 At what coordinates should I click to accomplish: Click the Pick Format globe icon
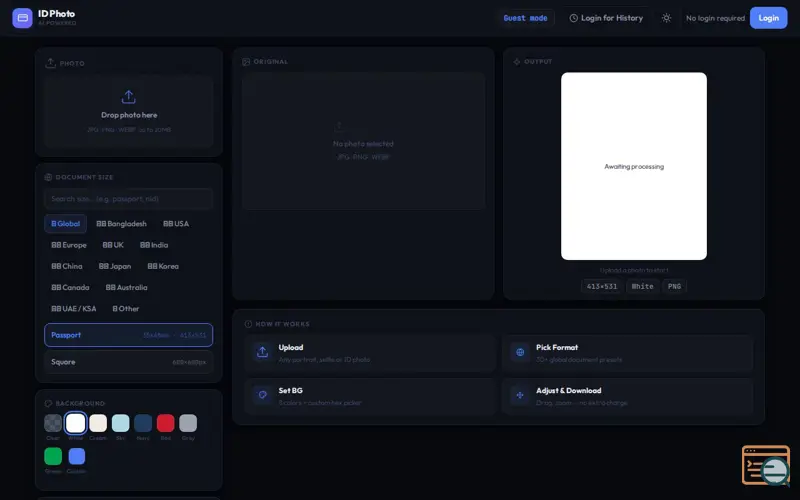click(x=520, y=352)
